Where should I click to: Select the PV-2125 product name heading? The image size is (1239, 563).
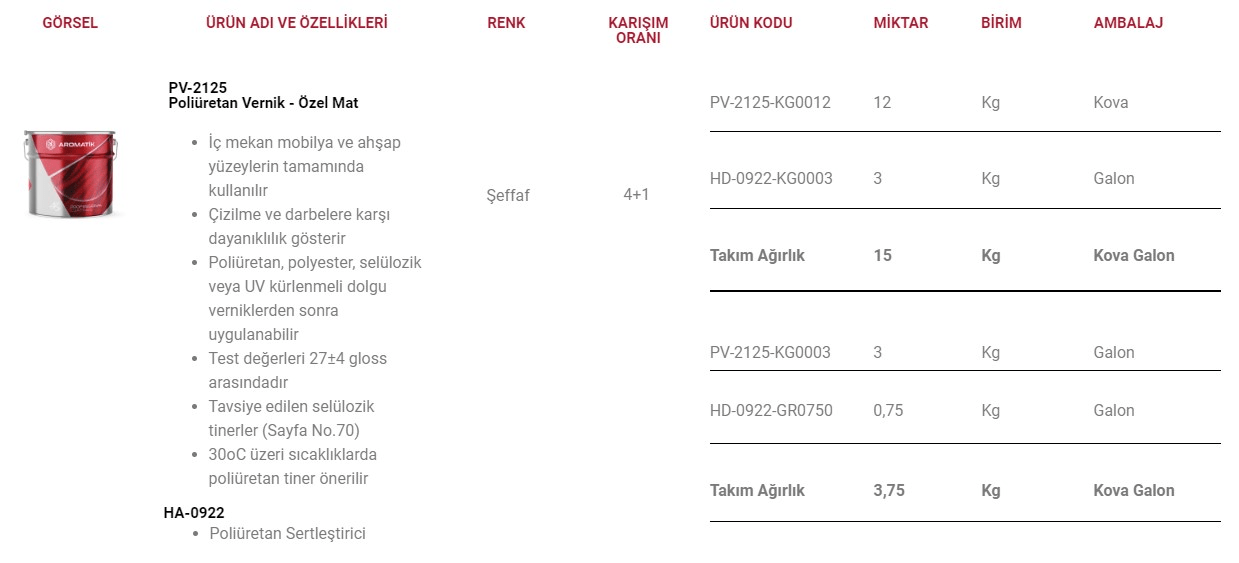coord(263,95)
